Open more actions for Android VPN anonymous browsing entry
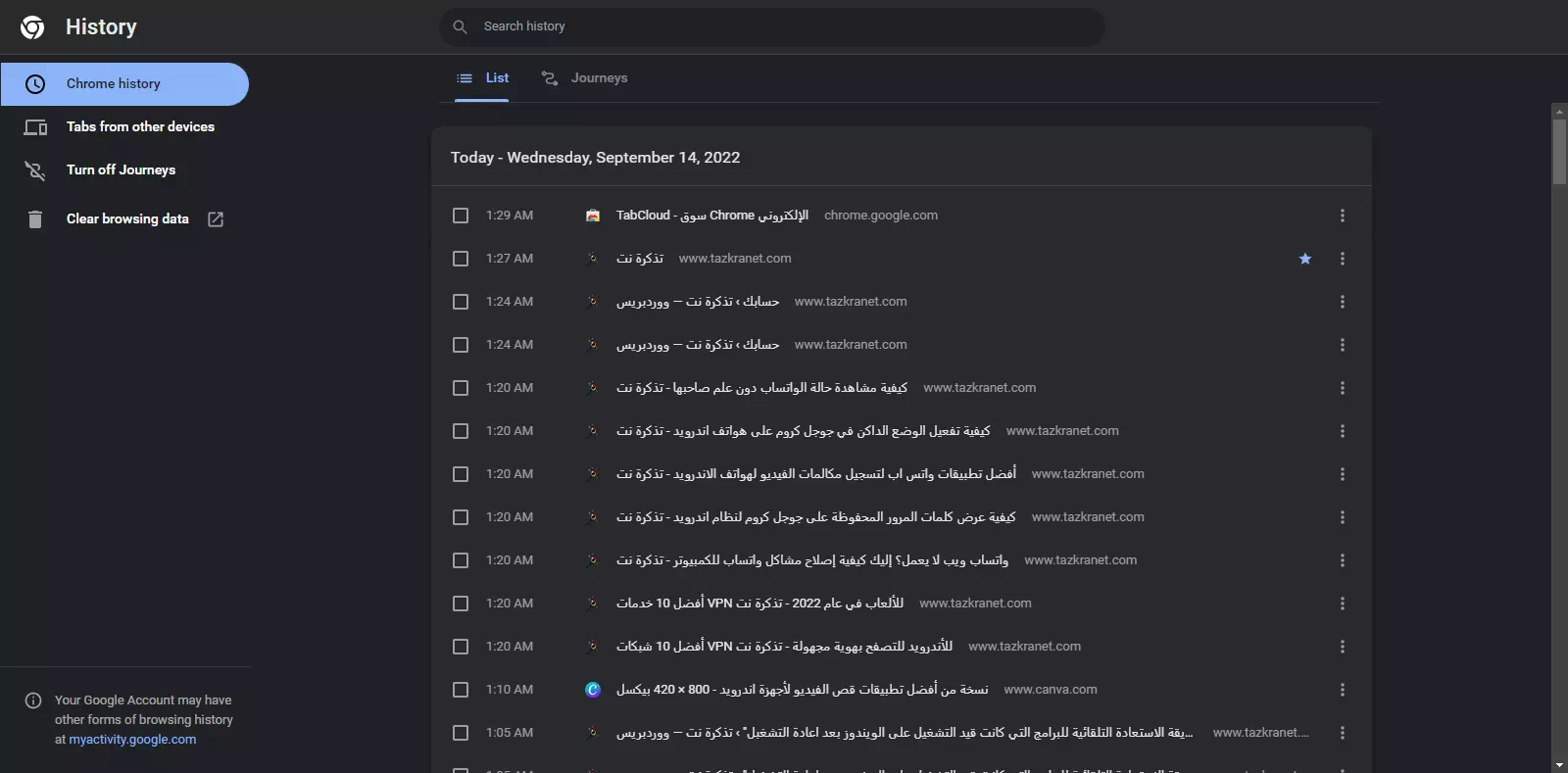The image size is (1568, 773). click(x=1343, y=647)
